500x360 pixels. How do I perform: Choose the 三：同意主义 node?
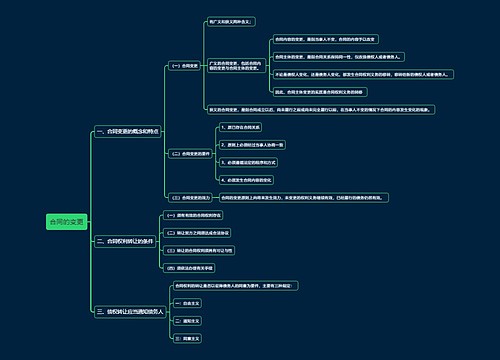click(187, 339)
